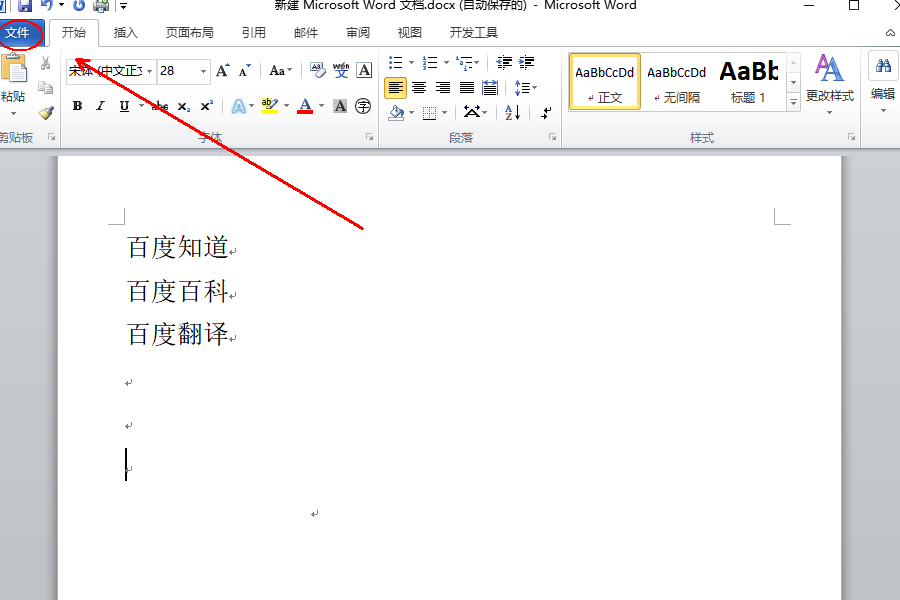Click the Cut scissors icon

point(46,63)
